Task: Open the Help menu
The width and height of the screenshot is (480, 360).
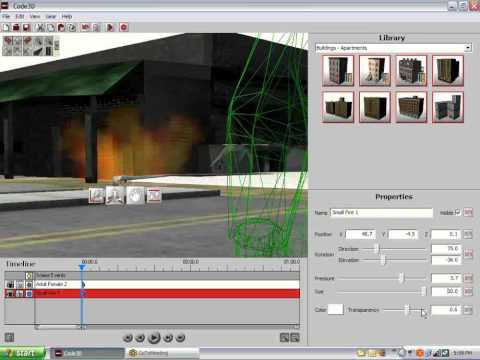Action: pos(67,16)
